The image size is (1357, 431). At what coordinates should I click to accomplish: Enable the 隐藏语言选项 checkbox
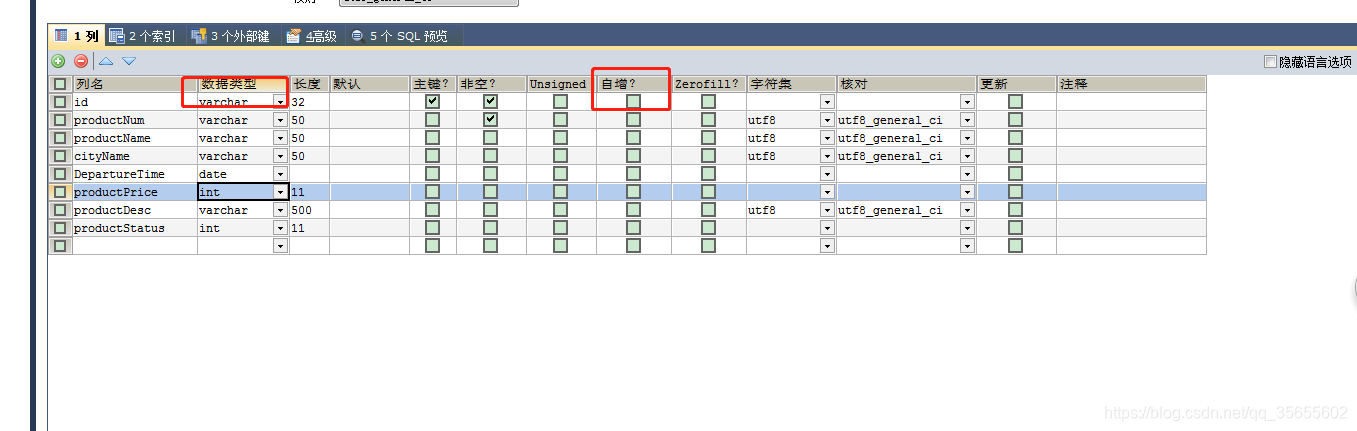1270,62
